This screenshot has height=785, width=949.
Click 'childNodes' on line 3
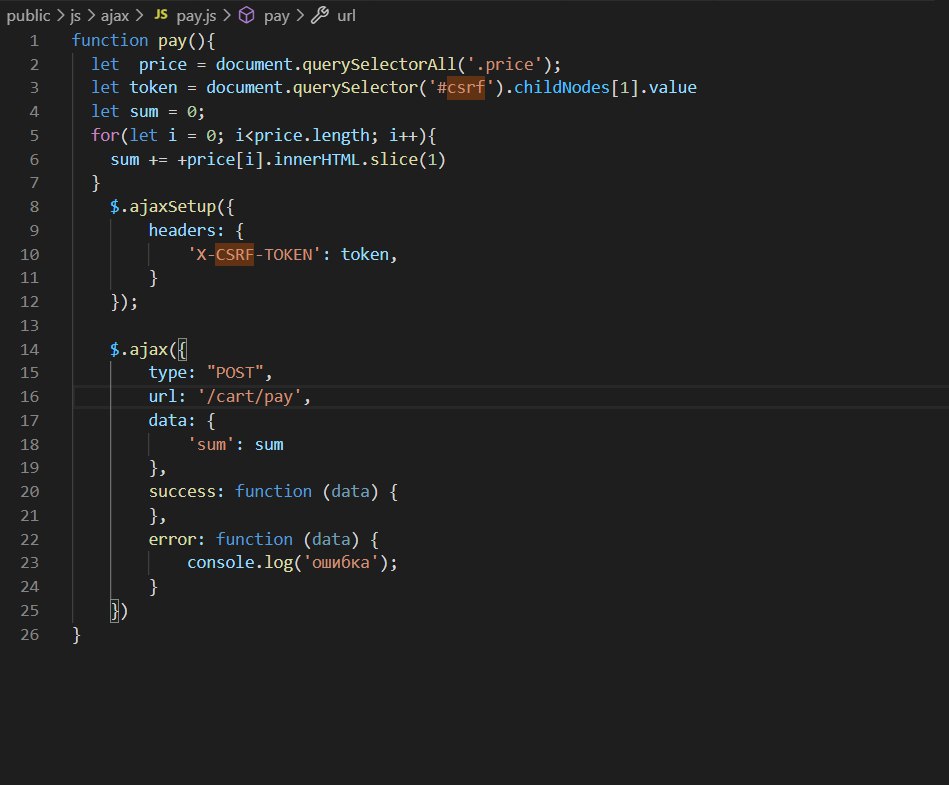pos(562,88)
